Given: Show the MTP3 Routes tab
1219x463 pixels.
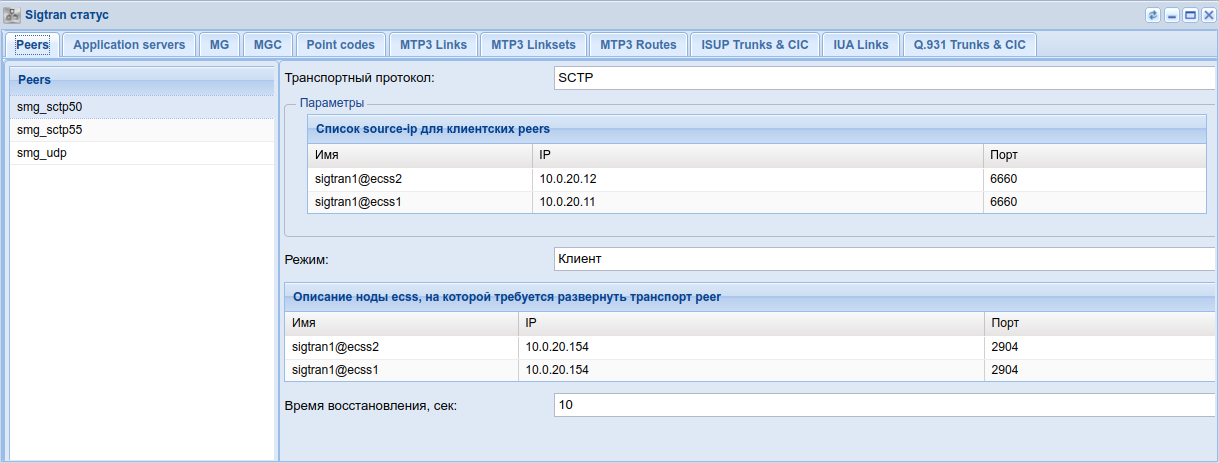Looking at the screenshot, I should pyautogui.click(x=638, y=45).
